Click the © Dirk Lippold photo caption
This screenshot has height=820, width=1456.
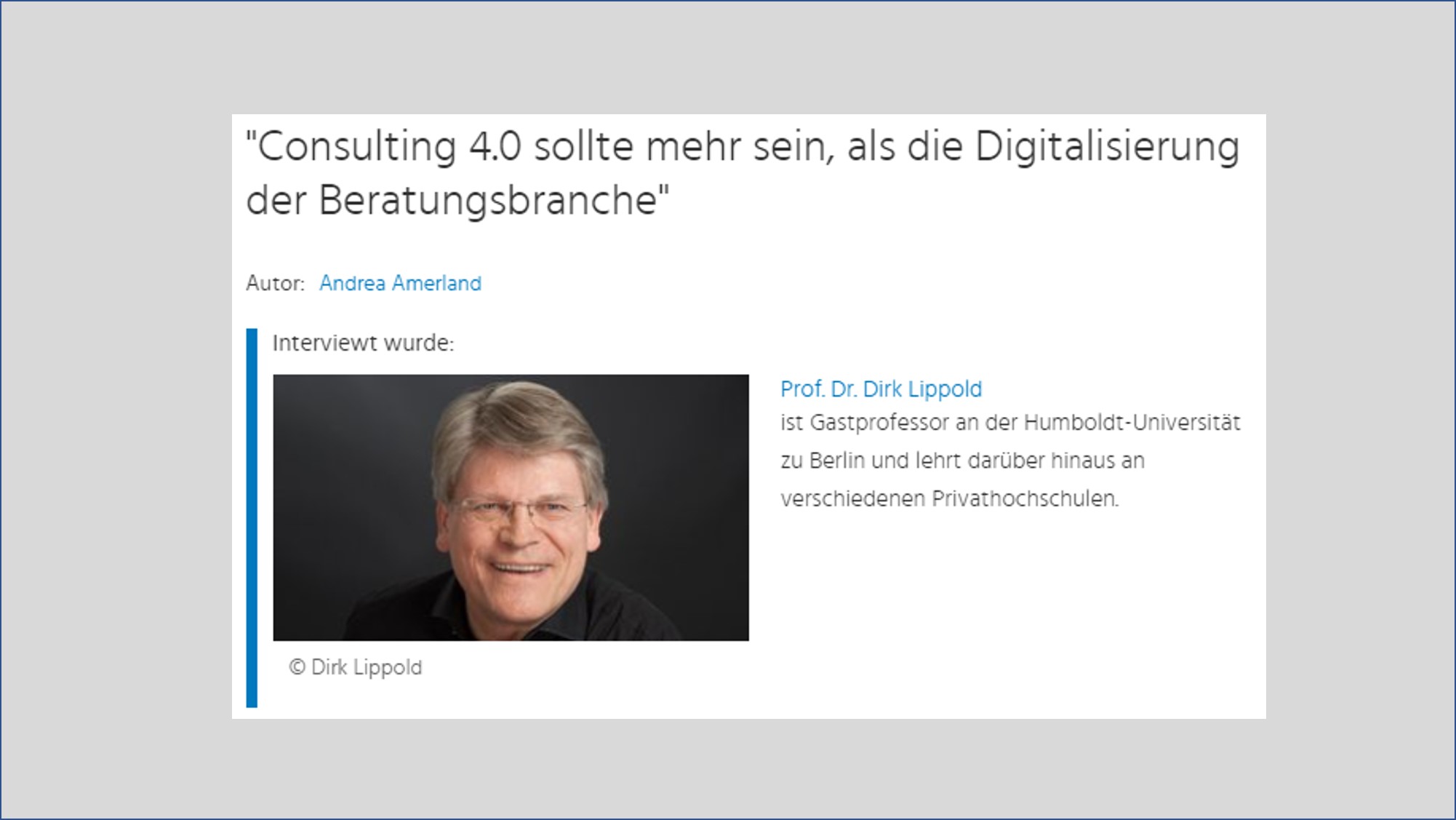356,667
